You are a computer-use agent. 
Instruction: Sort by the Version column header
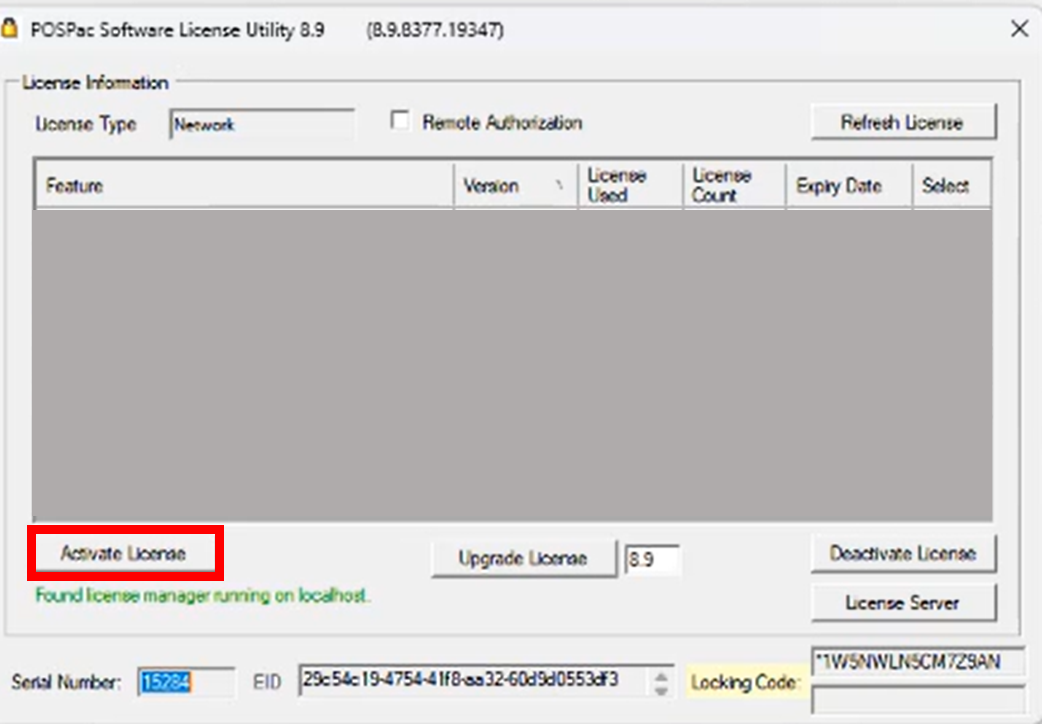pos(516,185)
